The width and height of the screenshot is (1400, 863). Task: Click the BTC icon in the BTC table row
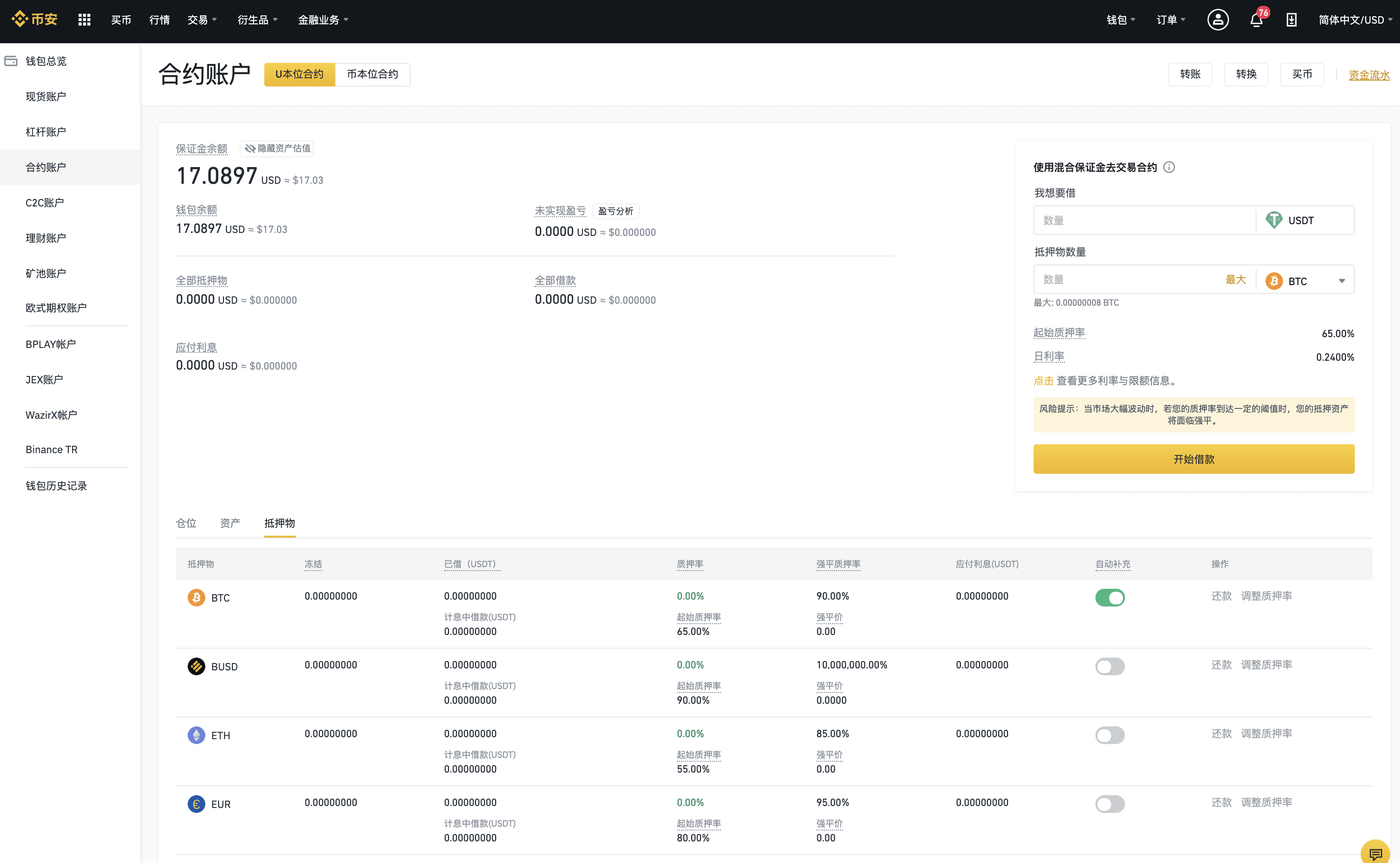(x=196, y=598)
